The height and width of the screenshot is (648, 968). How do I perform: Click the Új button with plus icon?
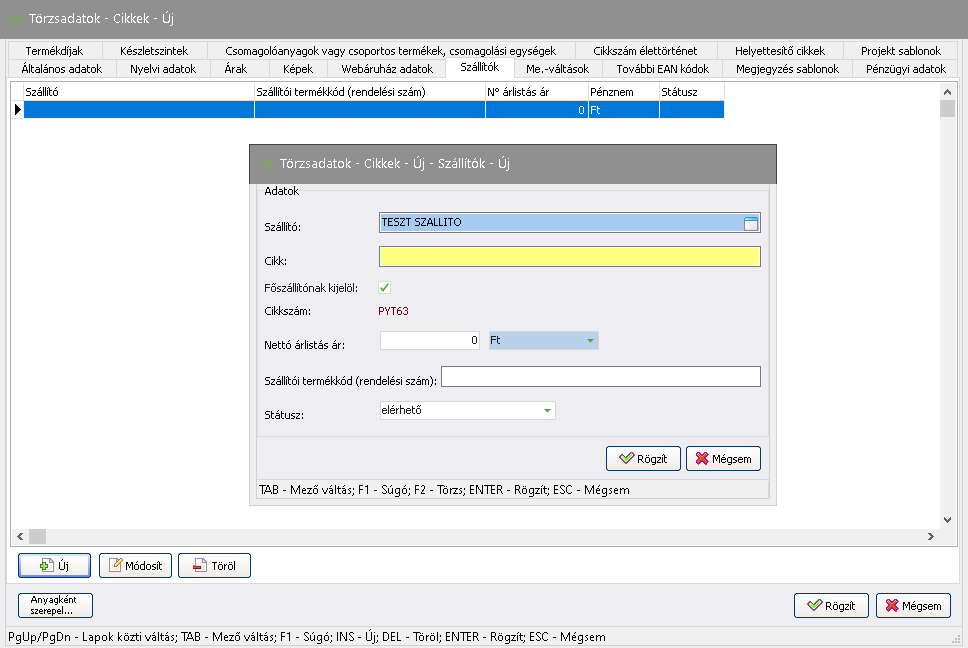[54, 565]
